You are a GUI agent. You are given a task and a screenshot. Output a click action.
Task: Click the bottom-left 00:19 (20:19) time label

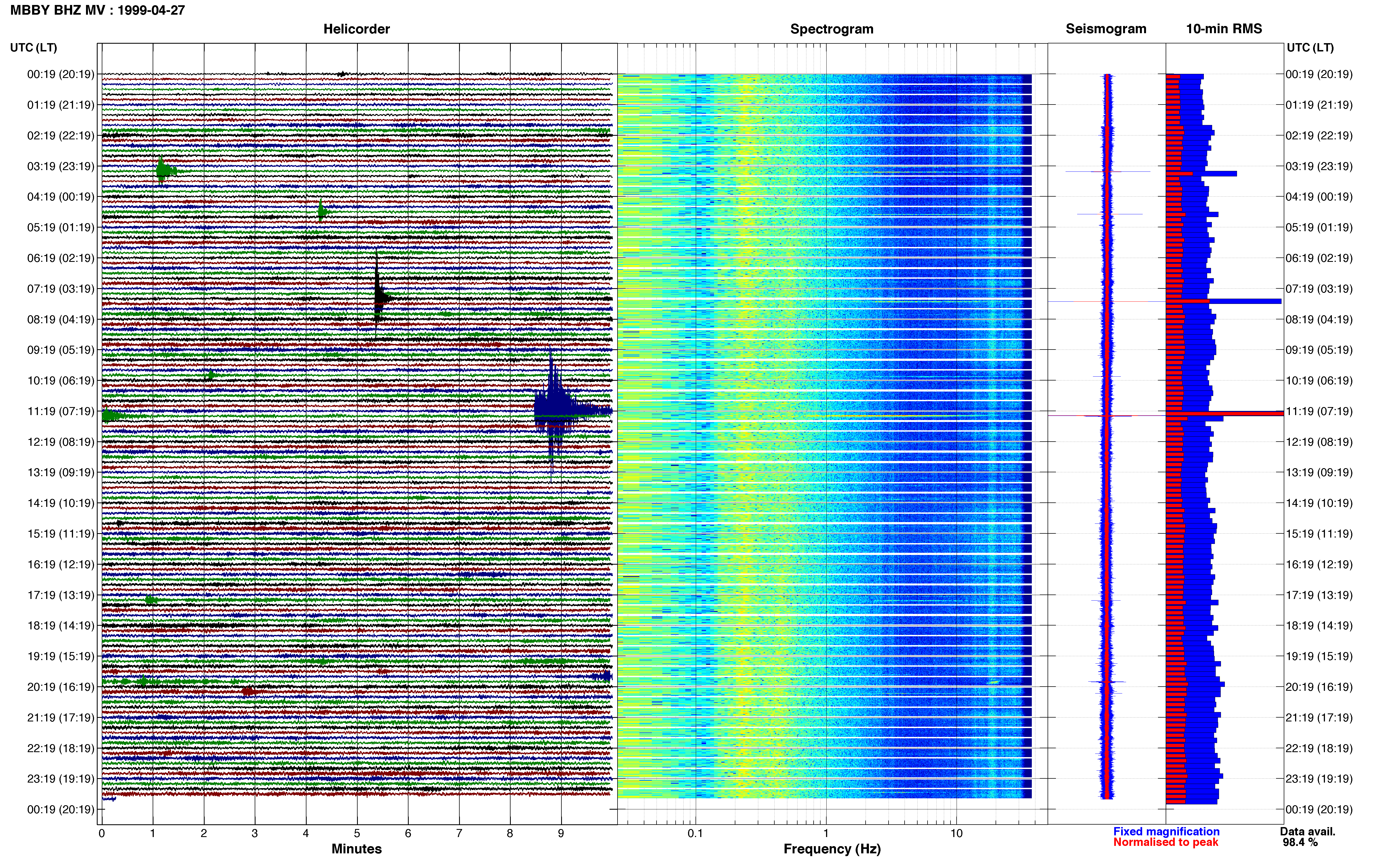(x=61, y=810)
